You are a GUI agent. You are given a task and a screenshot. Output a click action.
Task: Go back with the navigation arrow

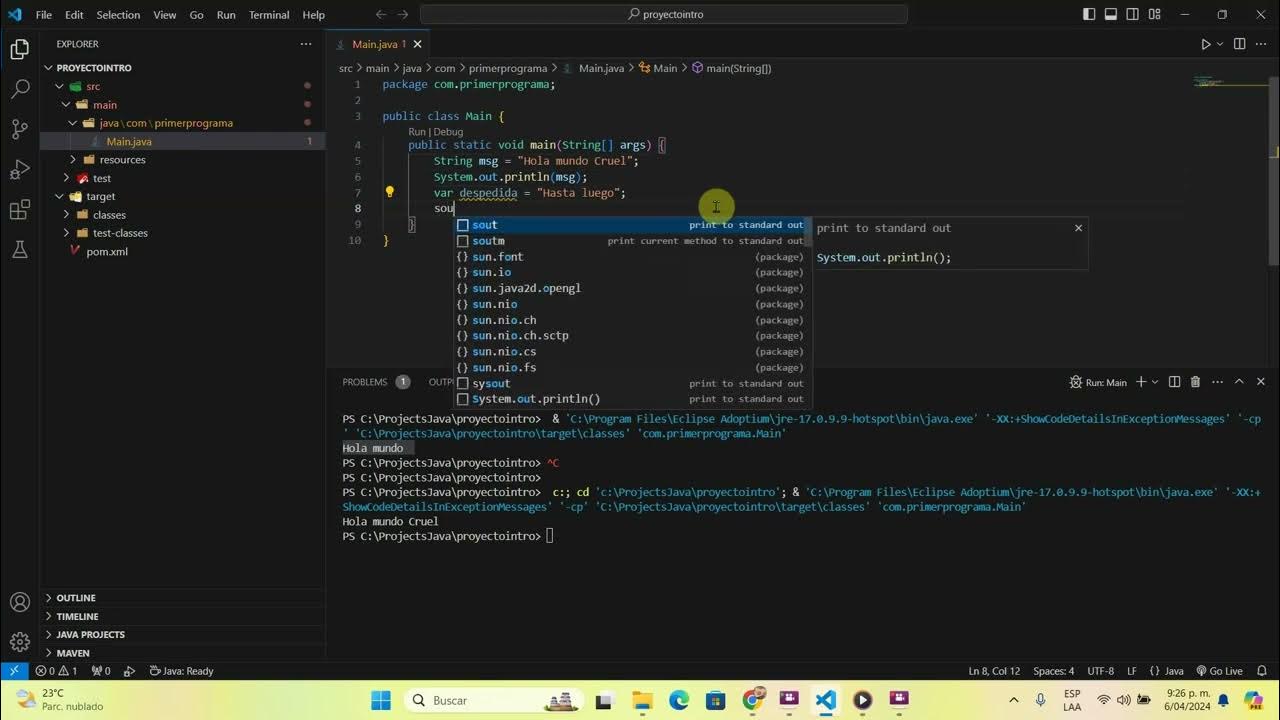(x=381, y=15)
